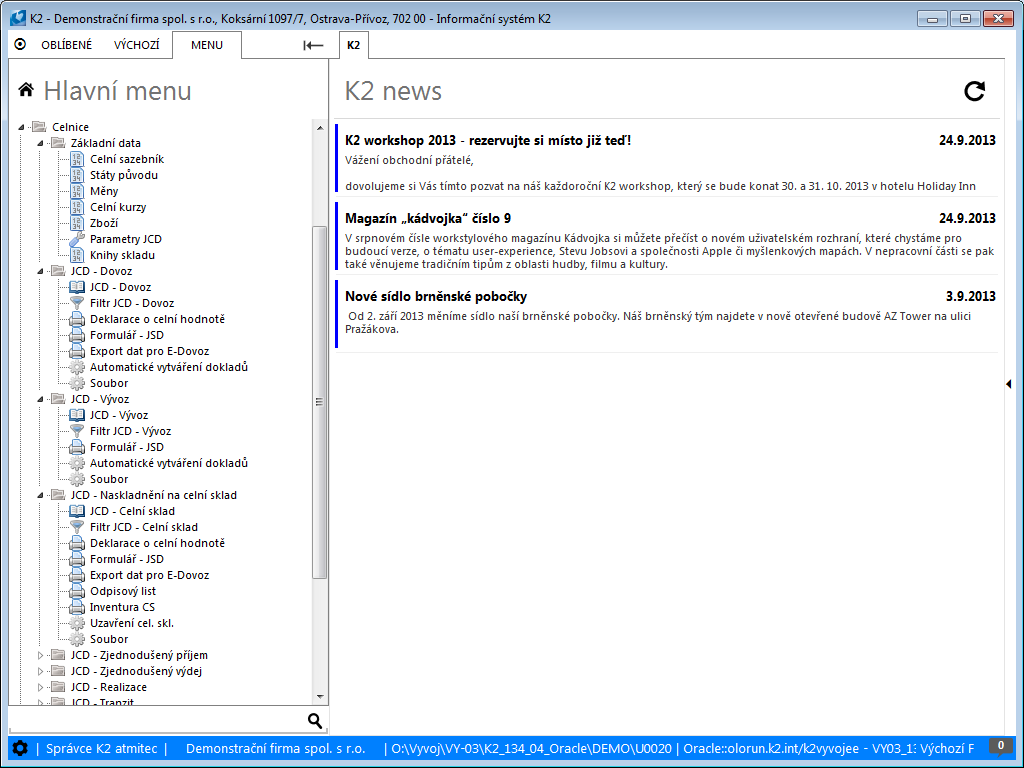
Task: Click the tree scrollbar down arrow
Action: coord(320,697)
